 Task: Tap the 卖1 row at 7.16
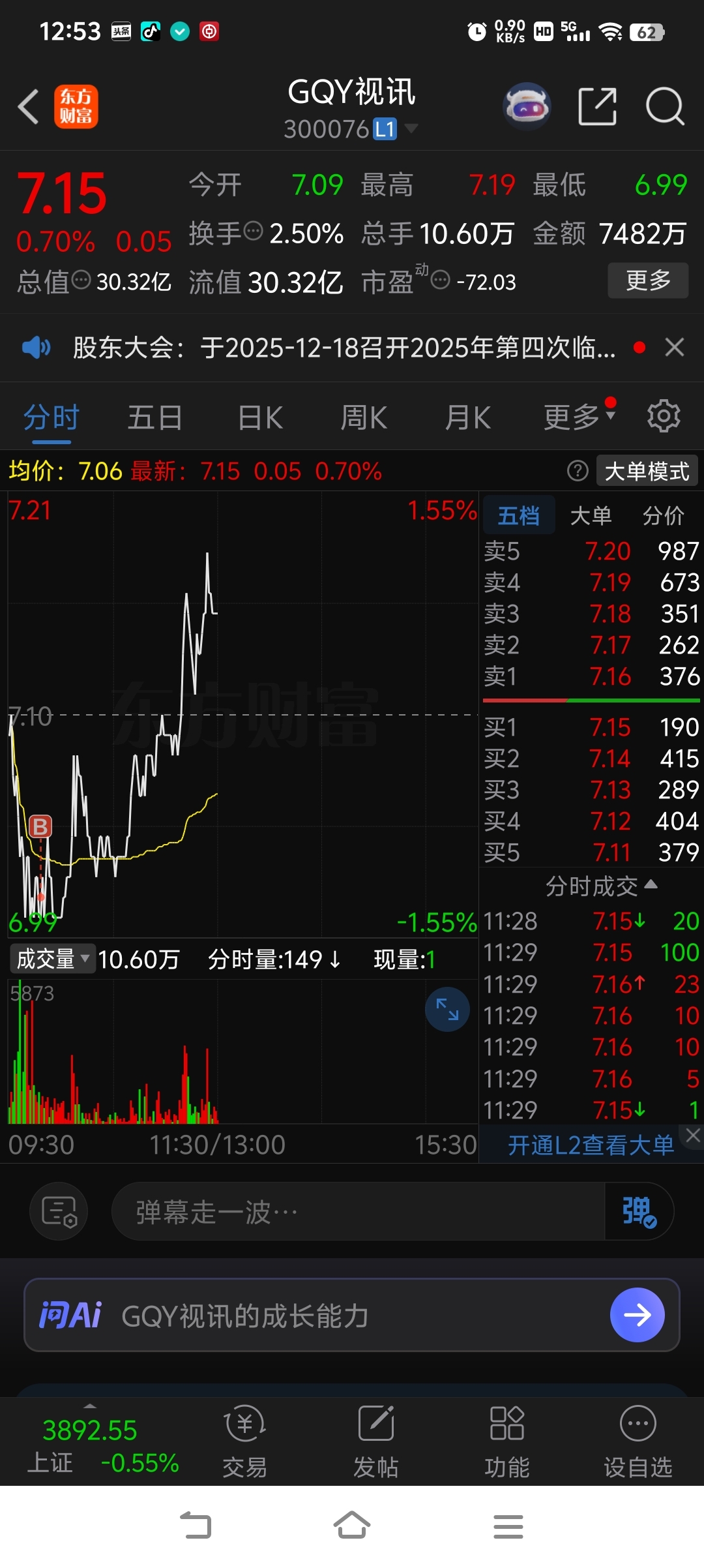[592, 676]
